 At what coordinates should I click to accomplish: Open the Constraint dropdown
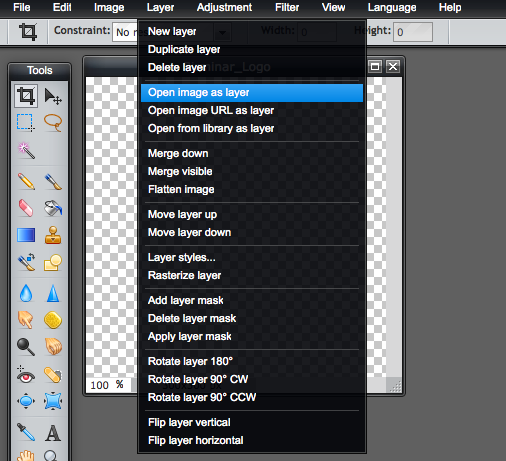pyautogui.click(x=125, y=32)
